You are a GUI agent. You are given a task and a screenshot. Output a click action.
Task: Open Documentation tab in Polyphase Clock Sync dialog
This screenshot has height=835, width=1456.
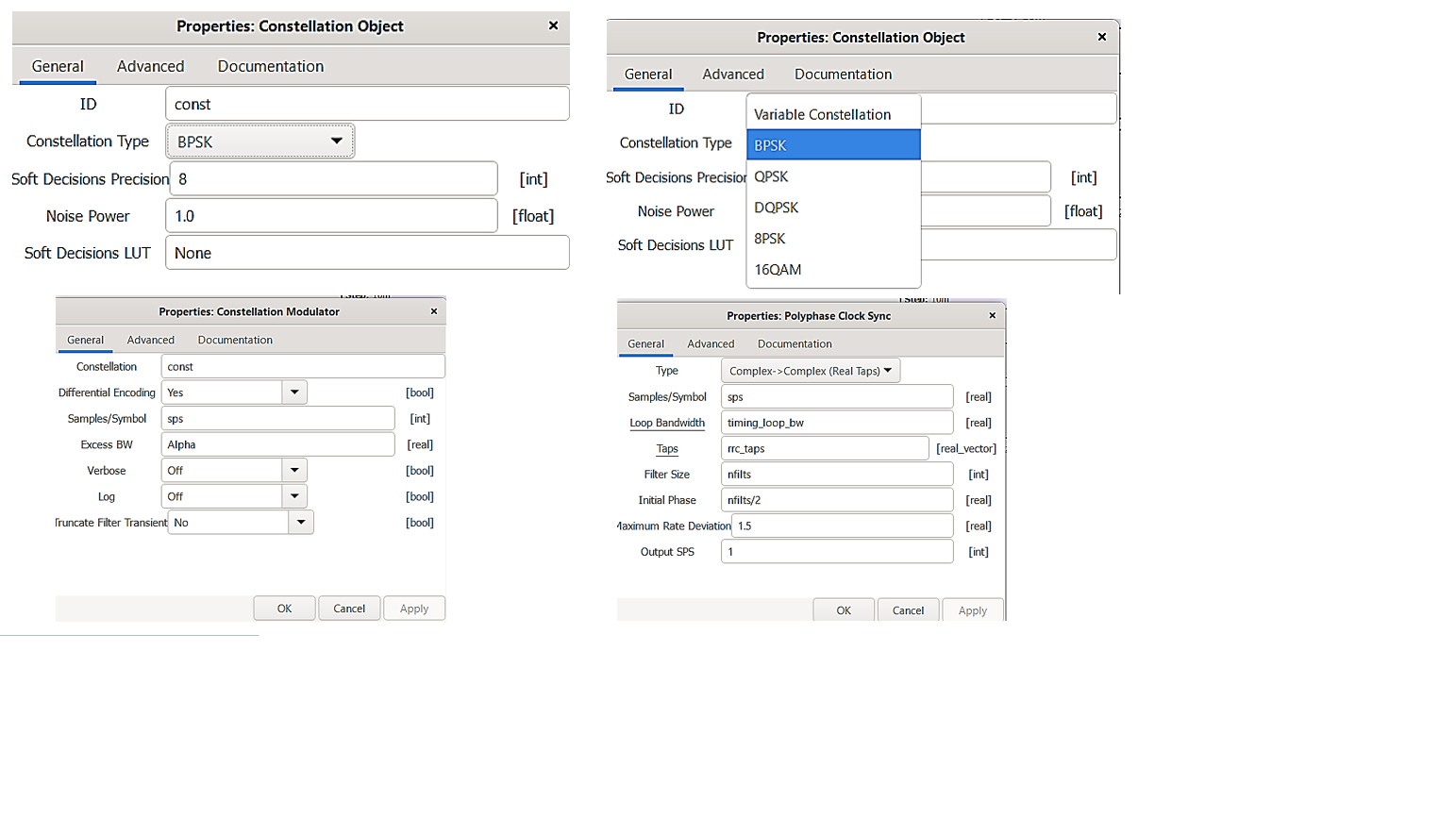coord(795,343)
